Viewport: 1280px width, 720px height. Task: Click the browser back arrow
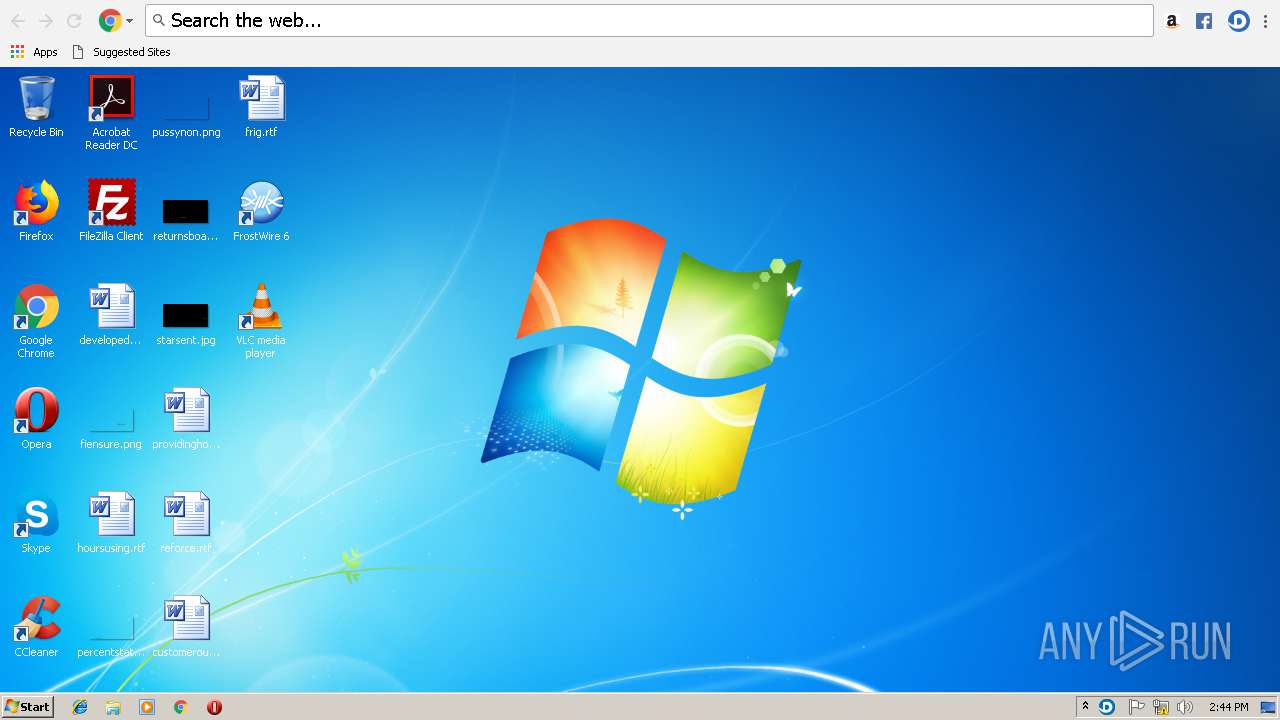18,20
